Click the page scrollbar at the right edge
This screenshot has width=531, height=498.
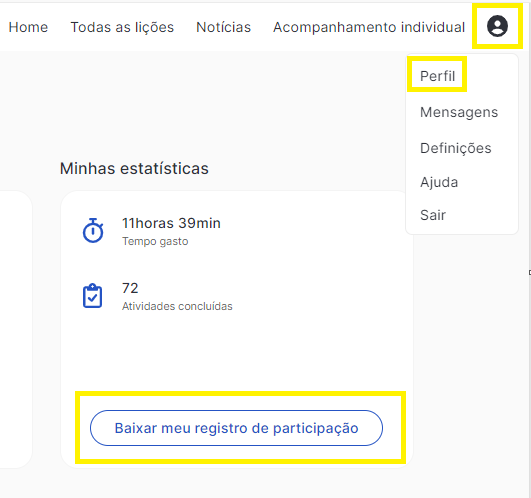[x=529, y=249]
